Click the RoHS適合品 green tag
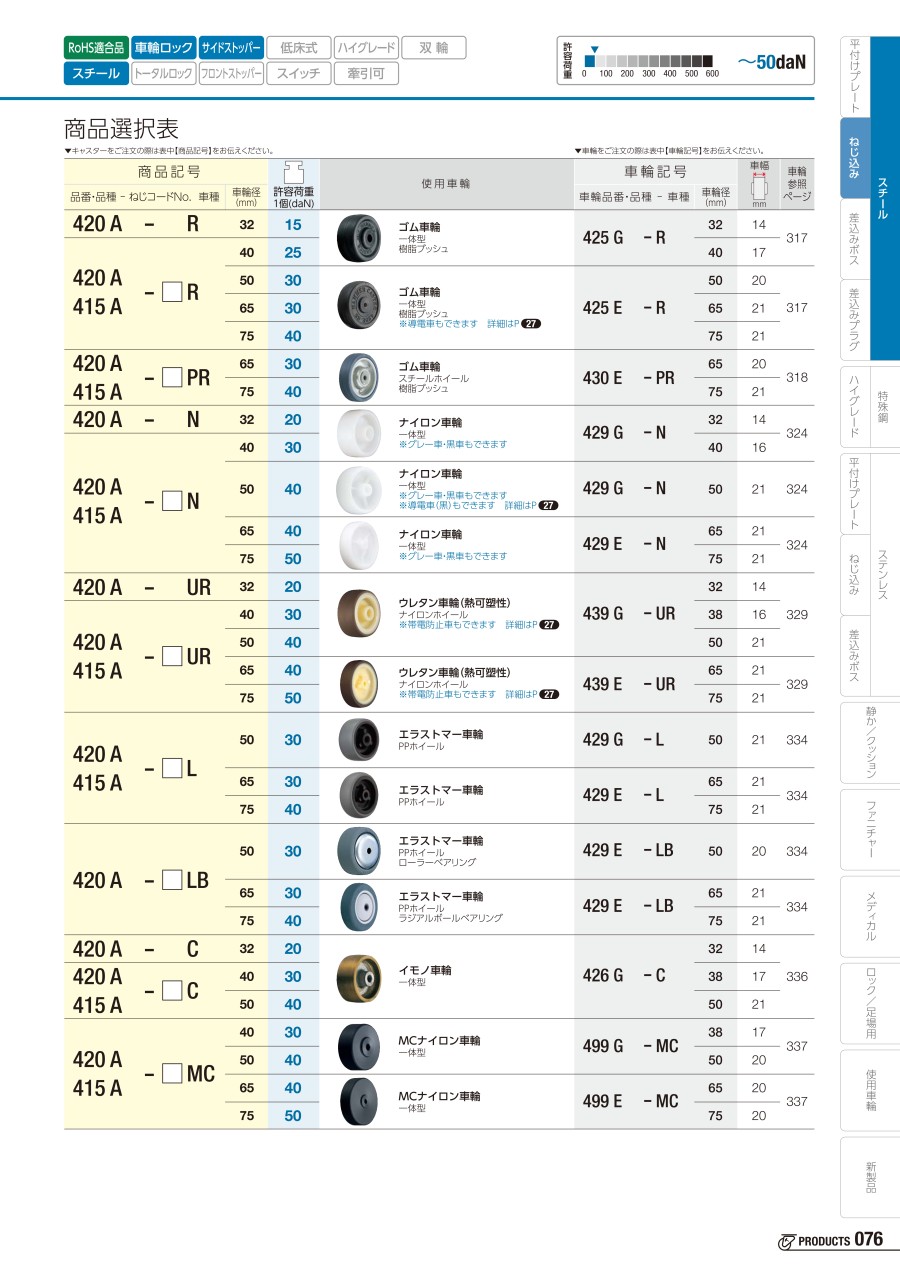 point(96,47)
